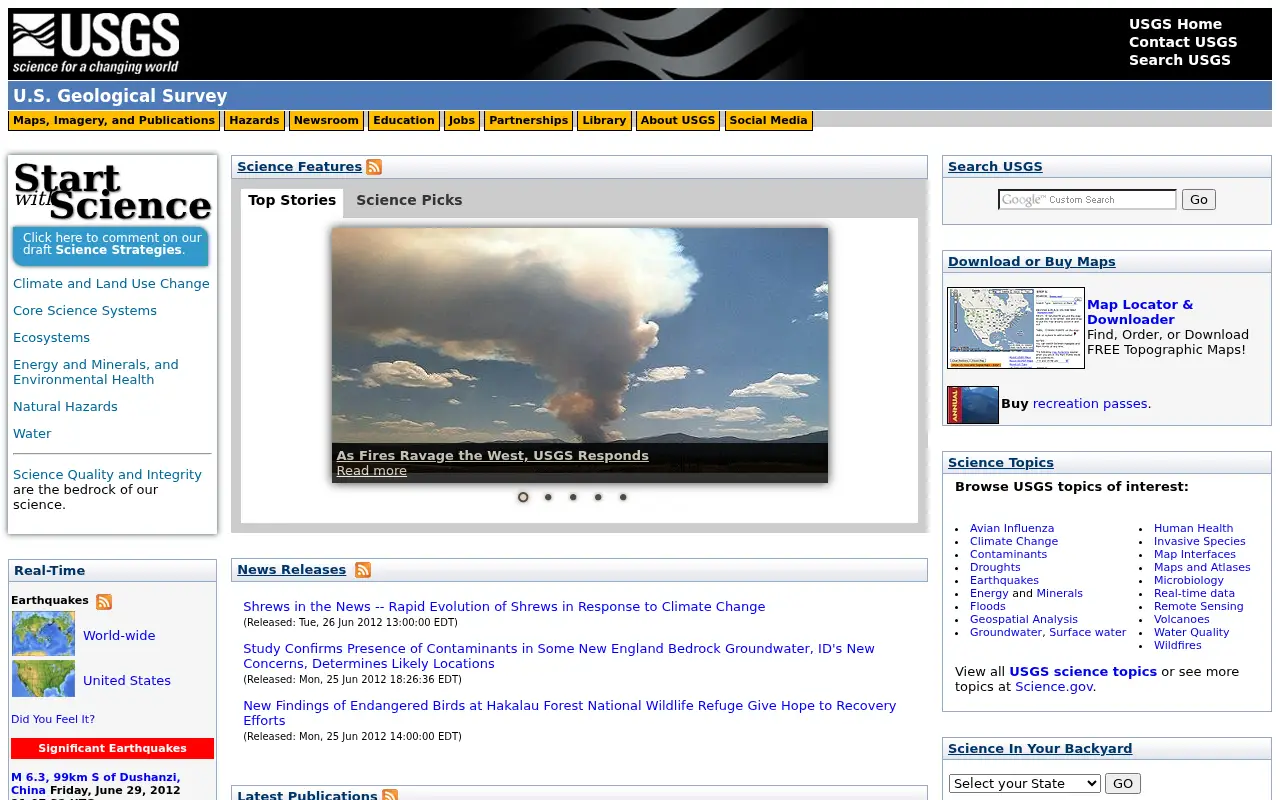Click the World-wide earthquake map thumbnail
This screenshot has width=1280, height=800.
click(43, 634)
